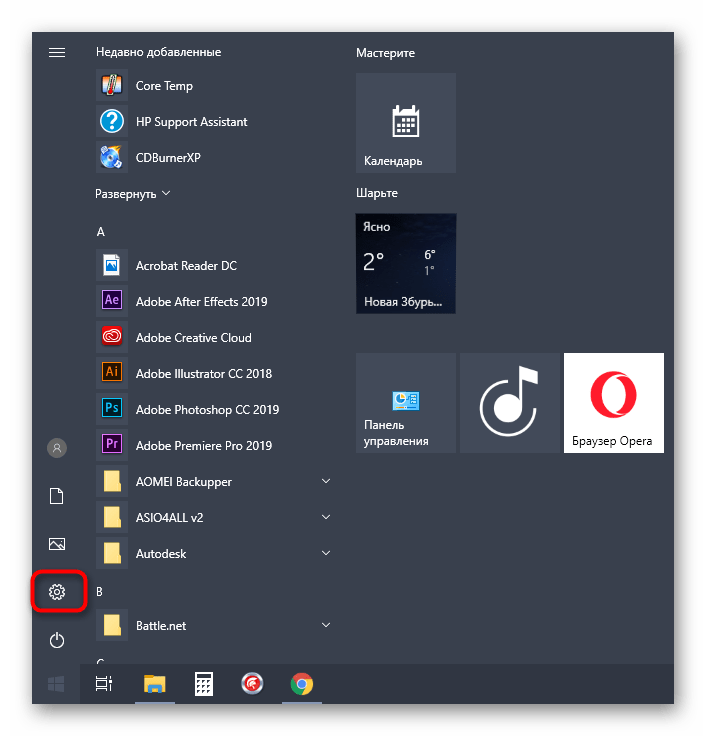Image resolution: width=706 pixels, height=736 pixels.
Task: Click the Windows Start button on taskbar
Action: [56, 684]
